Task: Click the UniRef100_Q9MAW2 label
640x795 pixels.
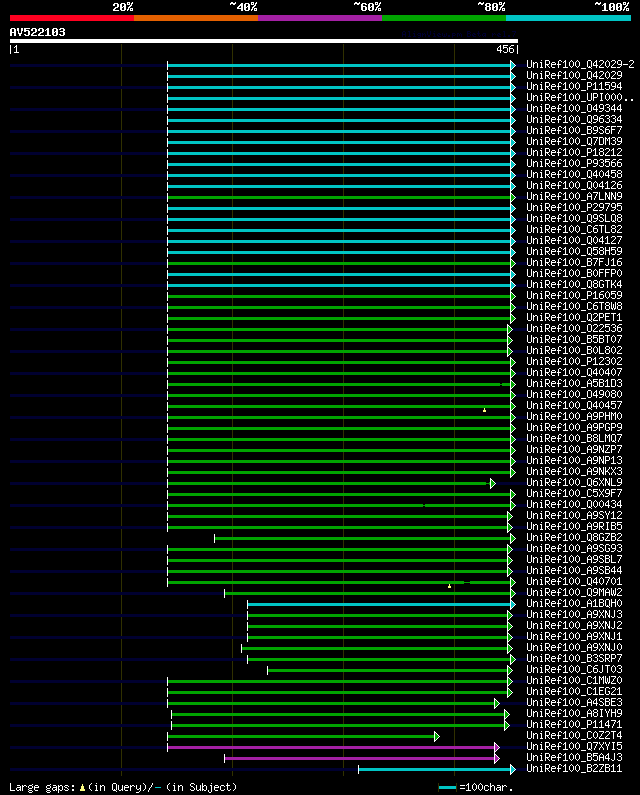Action: pos(574,593)
